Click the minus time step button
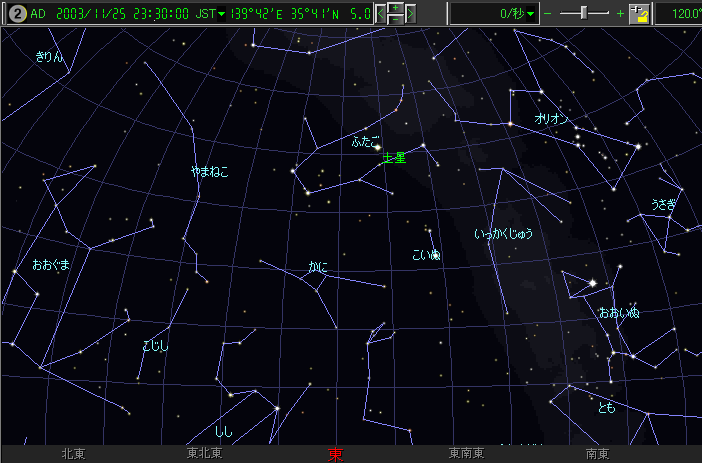The height and width of the screenshot is (463, 702). coord(396,20)
